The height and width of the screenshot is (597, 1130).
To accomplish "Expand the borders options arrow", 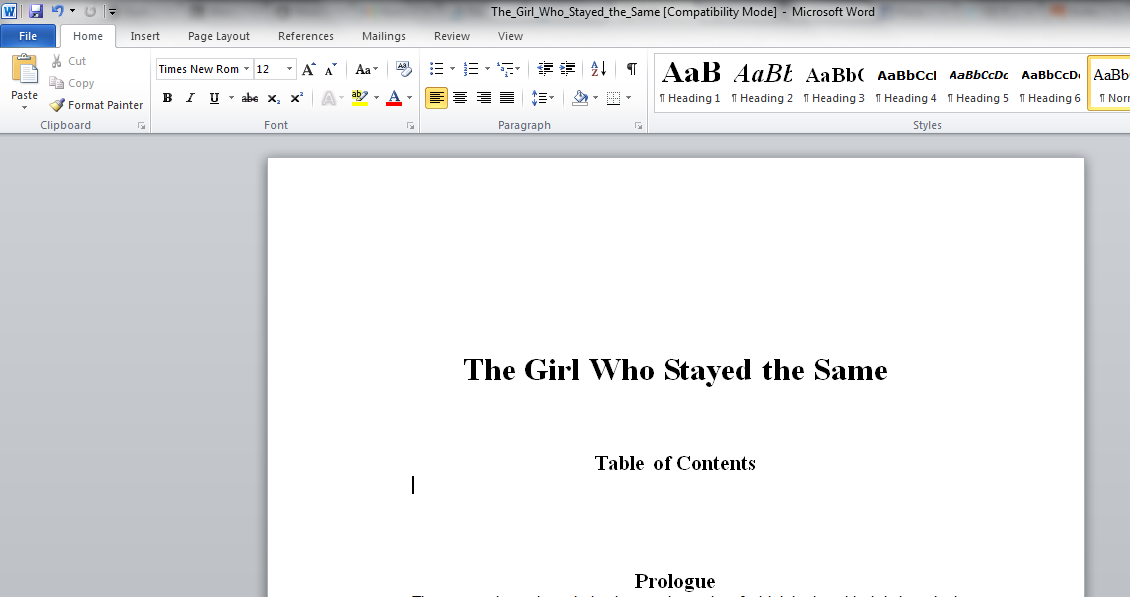I will click(x=628, y=98).
